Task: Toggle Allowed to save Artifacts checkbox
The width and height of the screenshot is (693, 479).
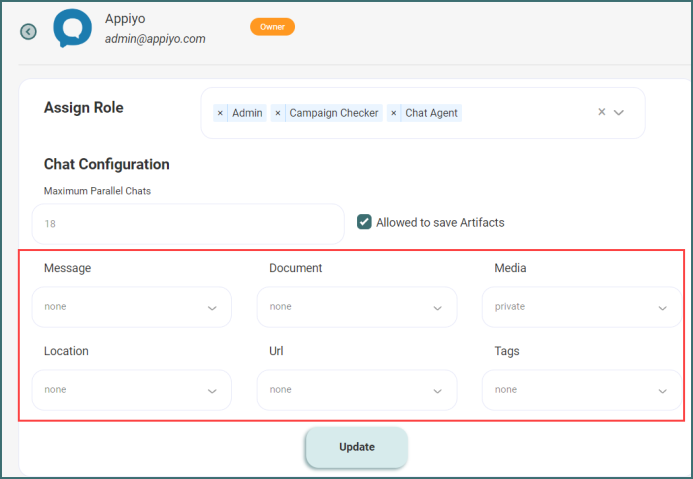Action: coord(365,222)
